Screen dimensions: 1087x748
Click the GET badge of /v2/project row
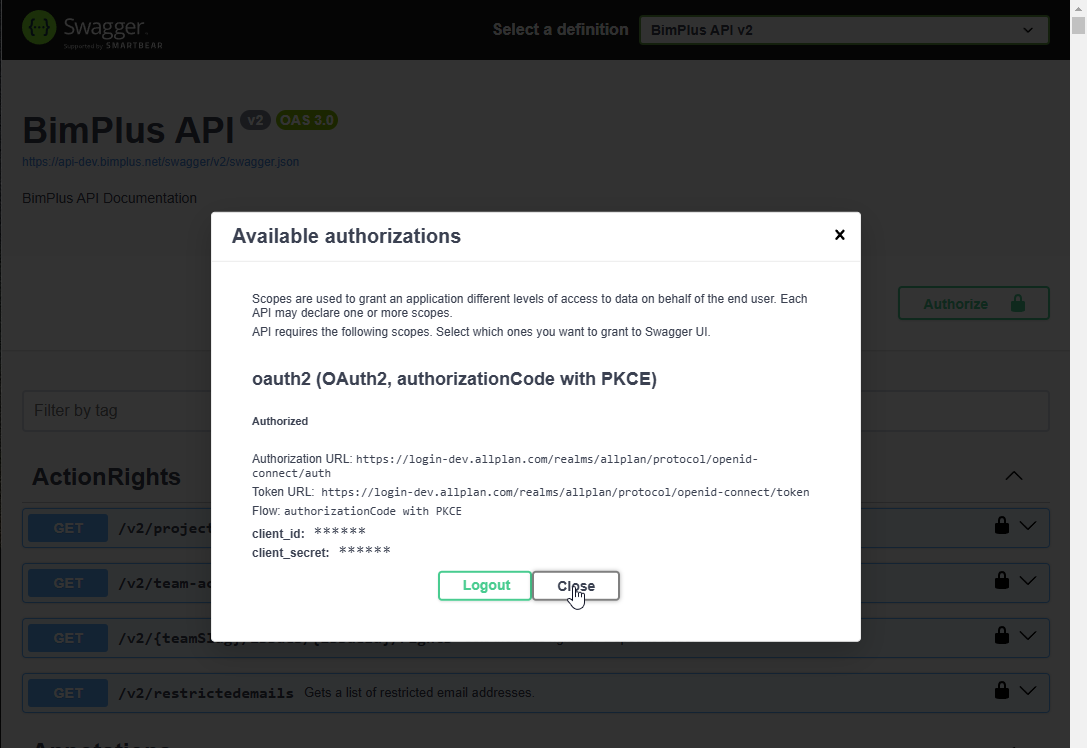click(x=68, y=528)
